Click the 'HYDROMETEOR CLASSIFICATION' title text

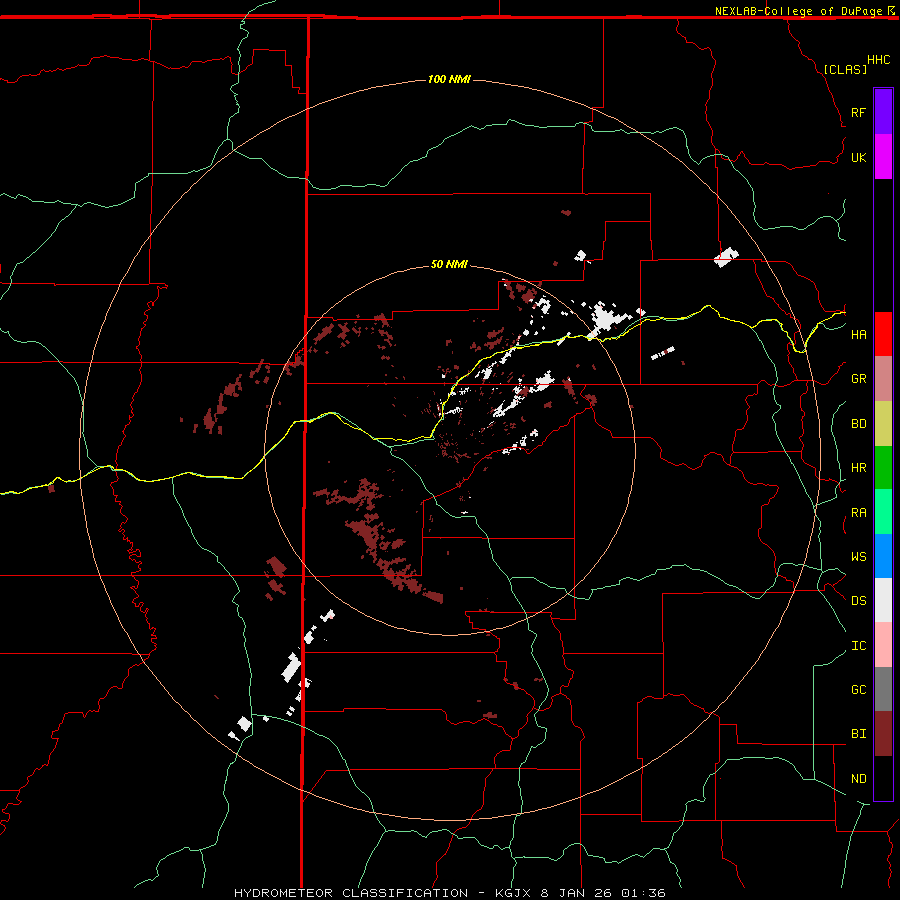[351, 893]
